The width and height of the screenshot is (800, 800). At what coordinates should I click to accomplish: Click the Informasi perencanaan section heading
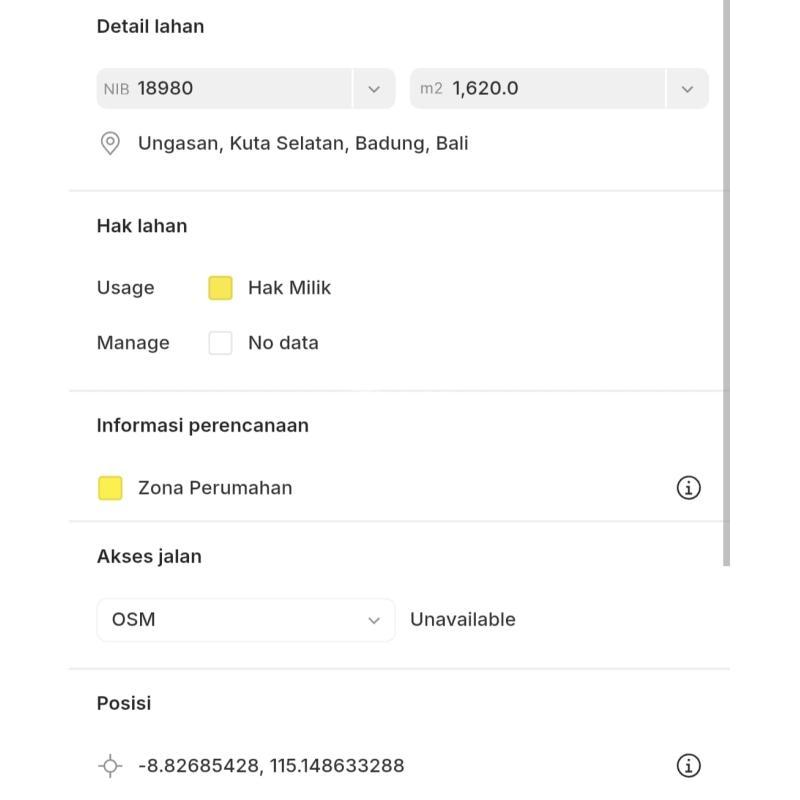[202, 425]
